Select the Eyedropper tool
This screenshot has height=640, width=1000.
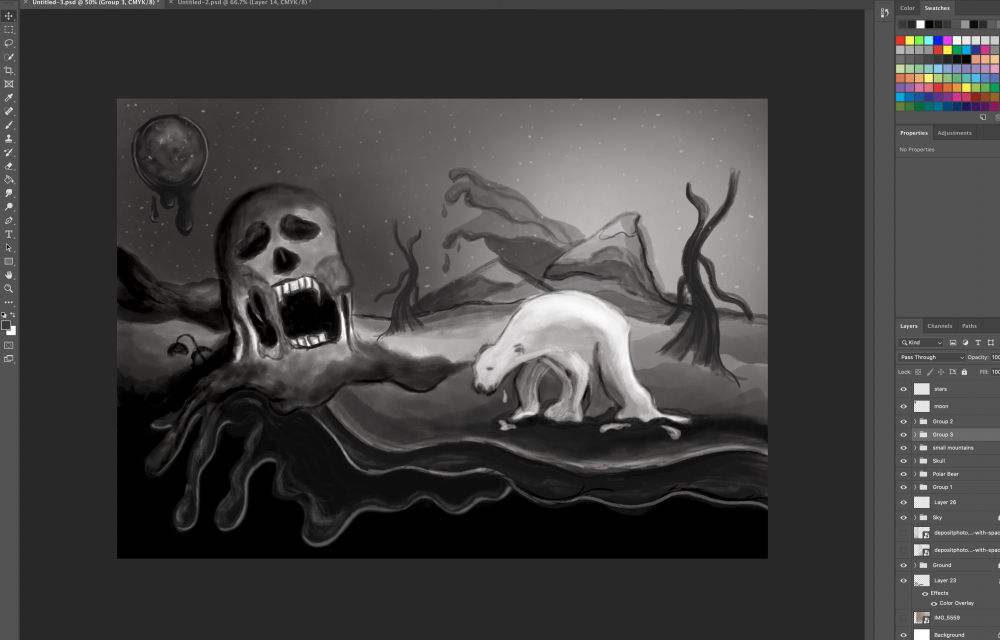[9, 98]
